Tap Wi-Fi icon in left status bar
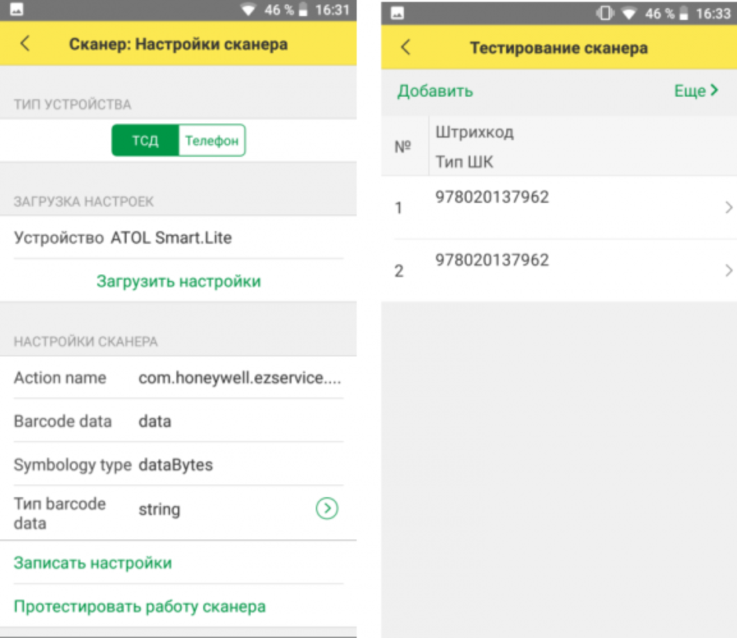The height and width of the screenshot is (638, 737). click(x=248, y=10)
